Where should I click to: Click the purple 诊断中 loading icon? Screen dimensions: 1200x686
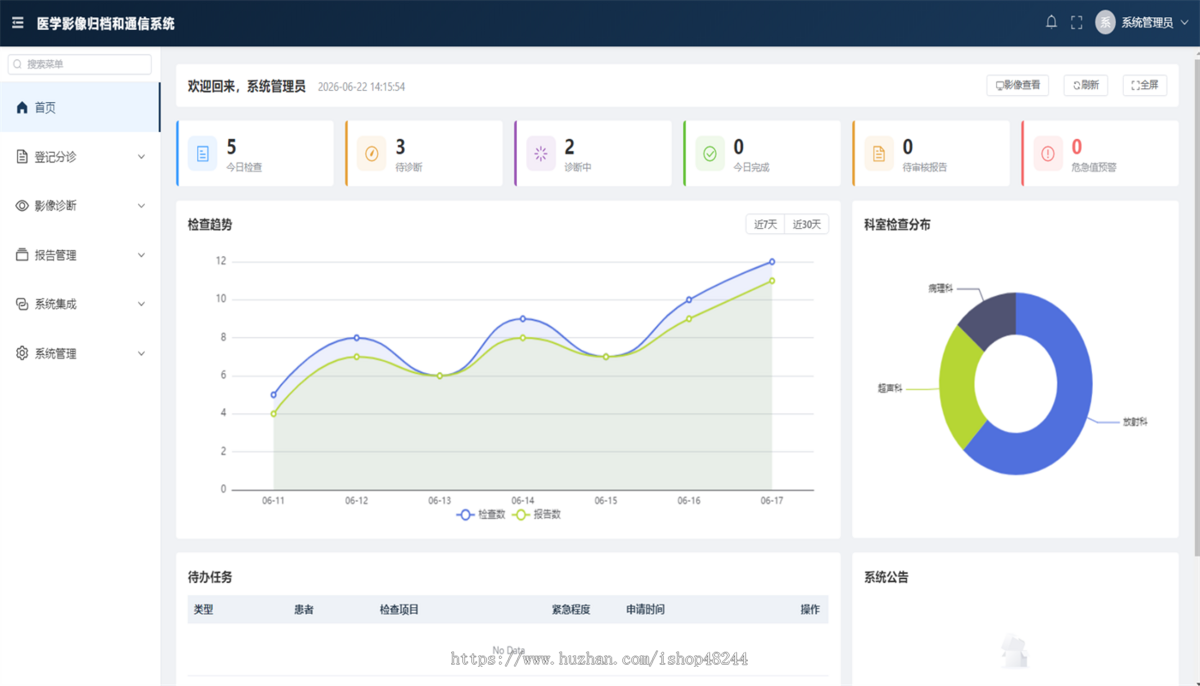(541, 154)
